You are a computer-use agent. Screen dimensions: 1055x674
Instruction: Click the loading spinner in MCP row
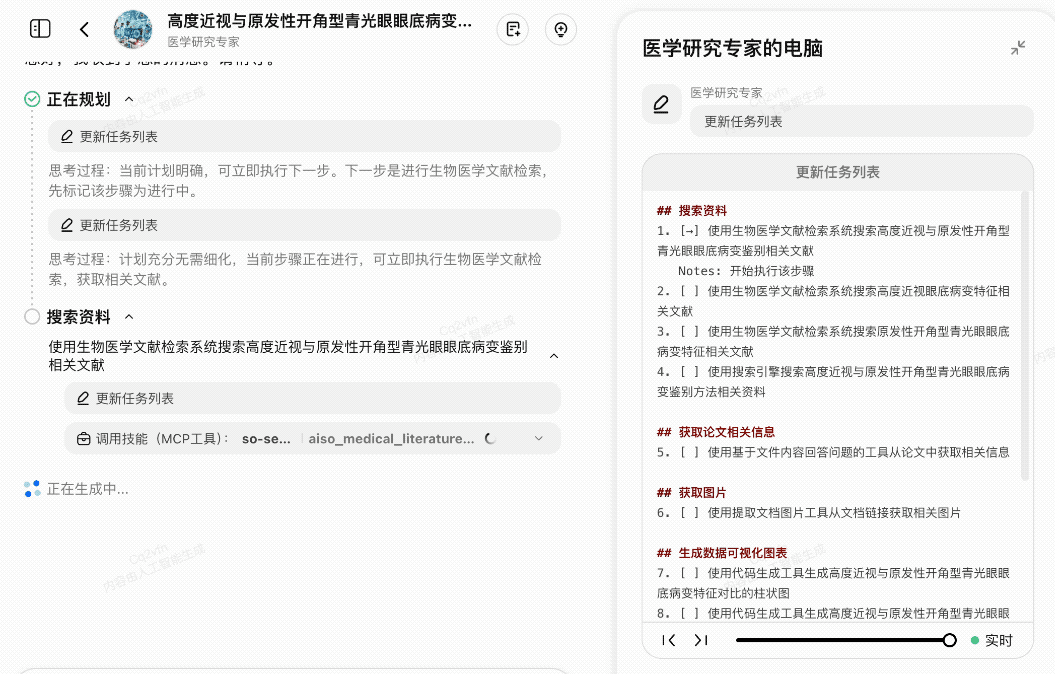[490, 439]
